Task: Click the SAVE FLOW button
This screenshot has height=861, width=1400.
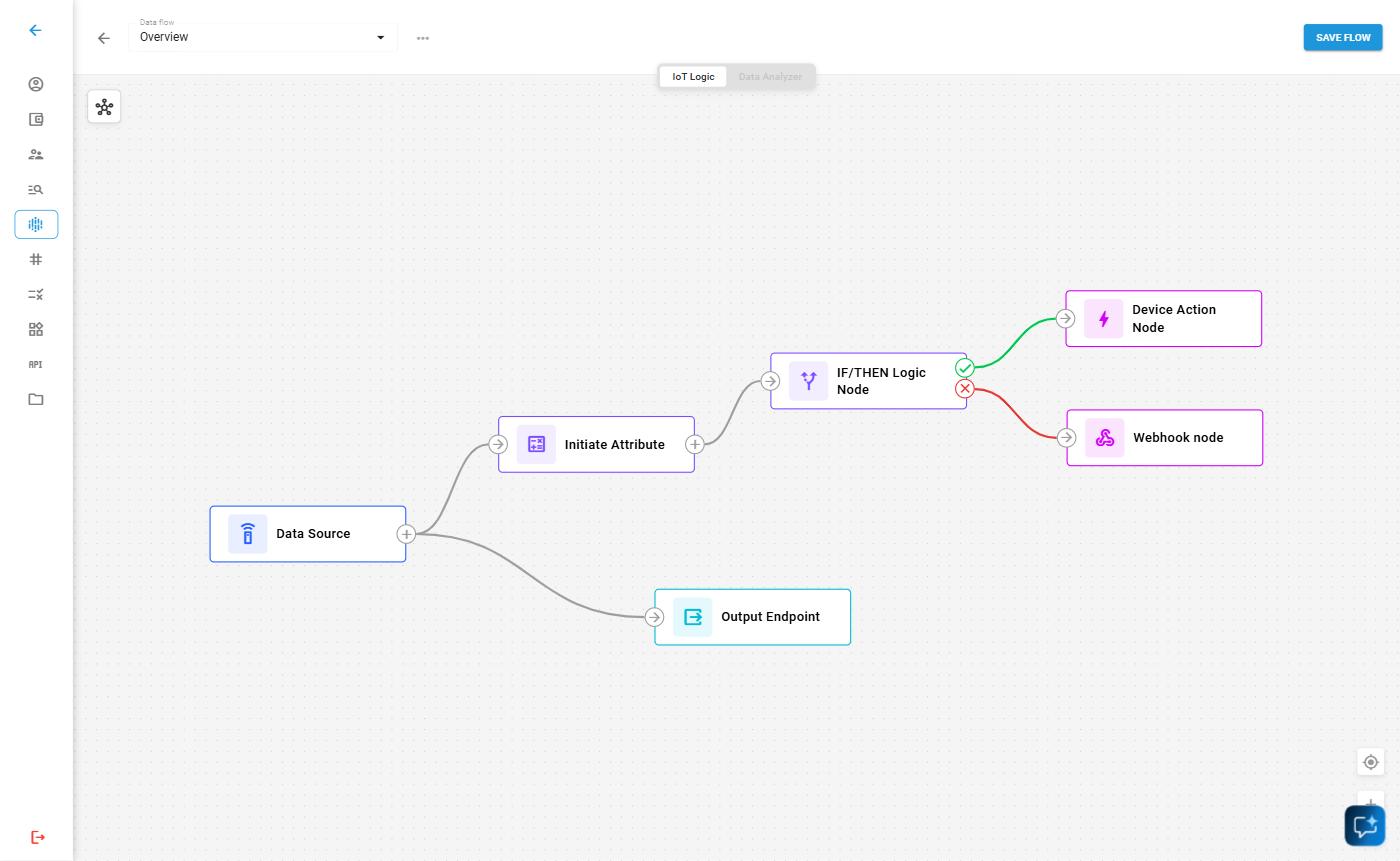Action: tap(1343, 37)
